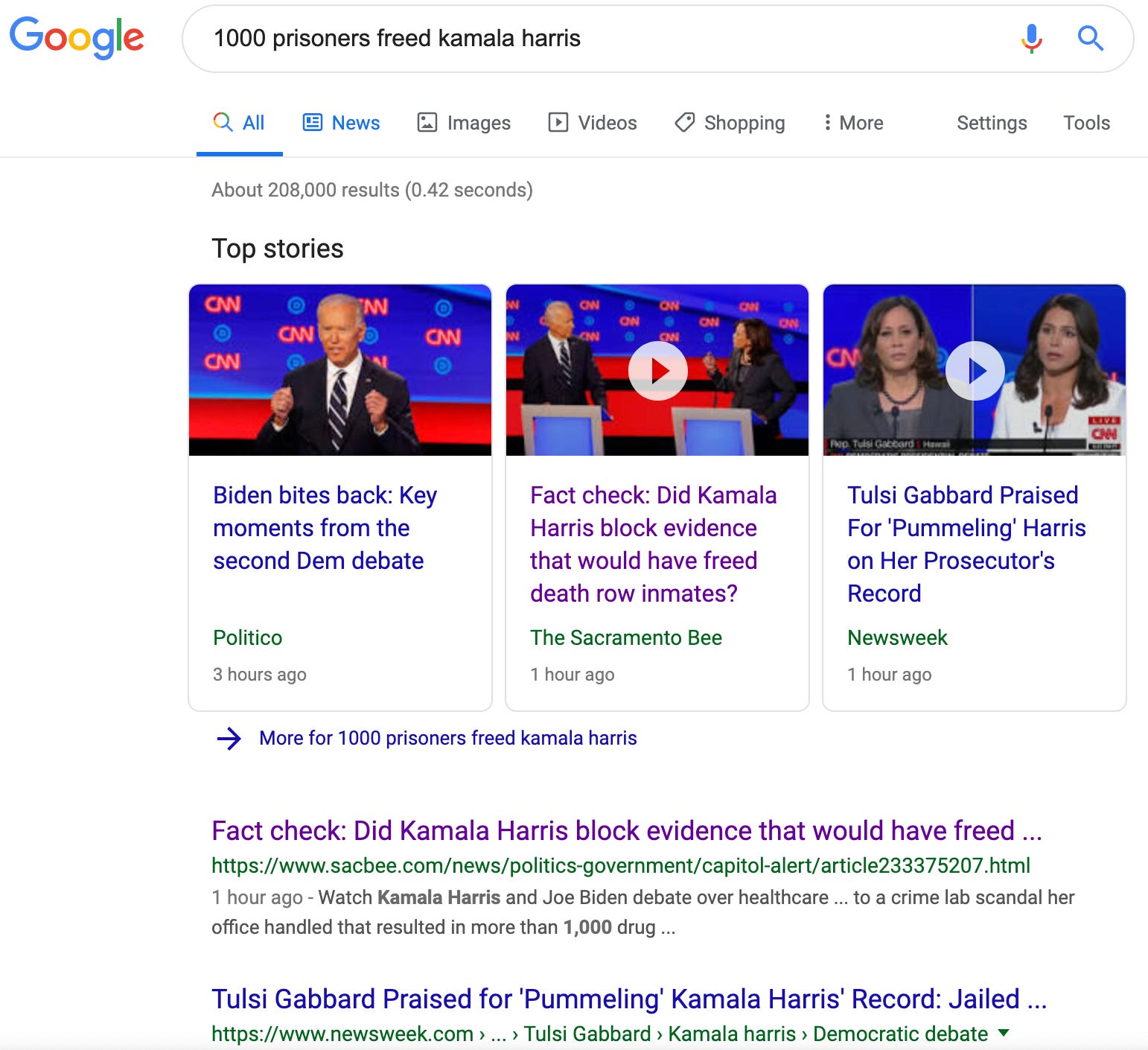Click the blue magnifier search button
The height and width of the screenshot is (1050, 1148).
tap(1091, 37)
